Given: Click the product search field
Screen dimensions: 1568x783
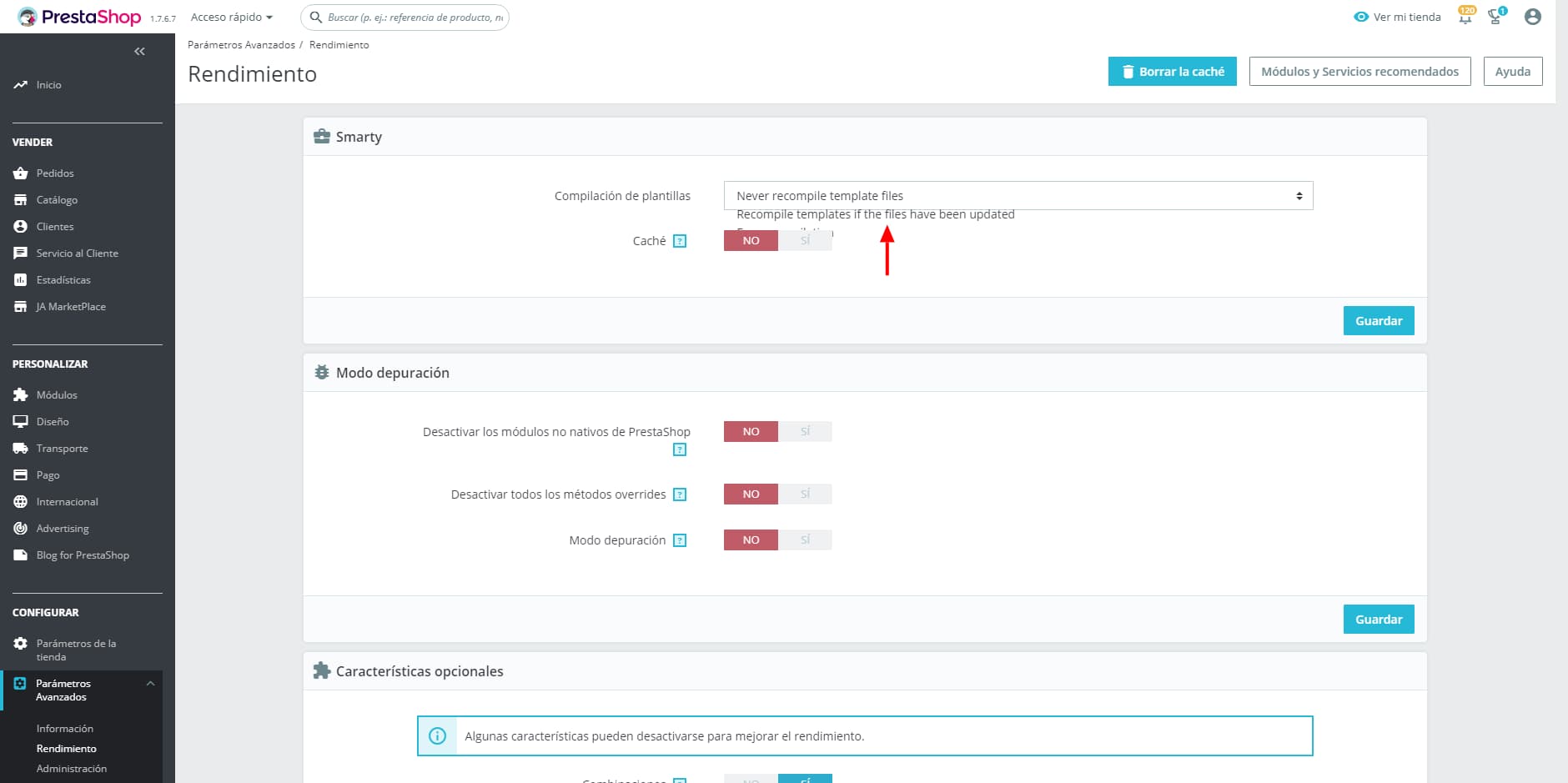Looking at the screenshot, I should 415,17.
